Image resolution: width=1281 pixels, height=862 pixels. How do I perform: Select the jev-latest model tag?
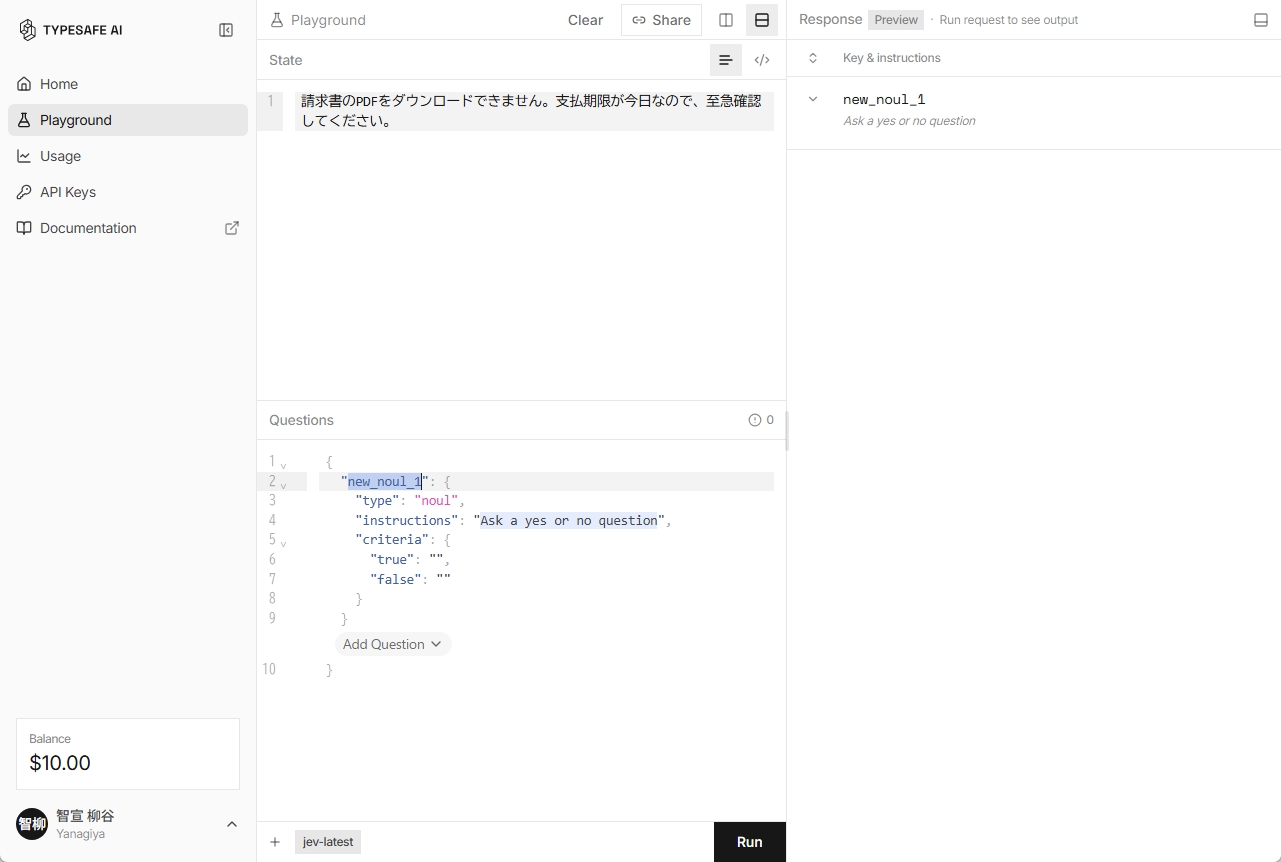(x=328, y=842)
